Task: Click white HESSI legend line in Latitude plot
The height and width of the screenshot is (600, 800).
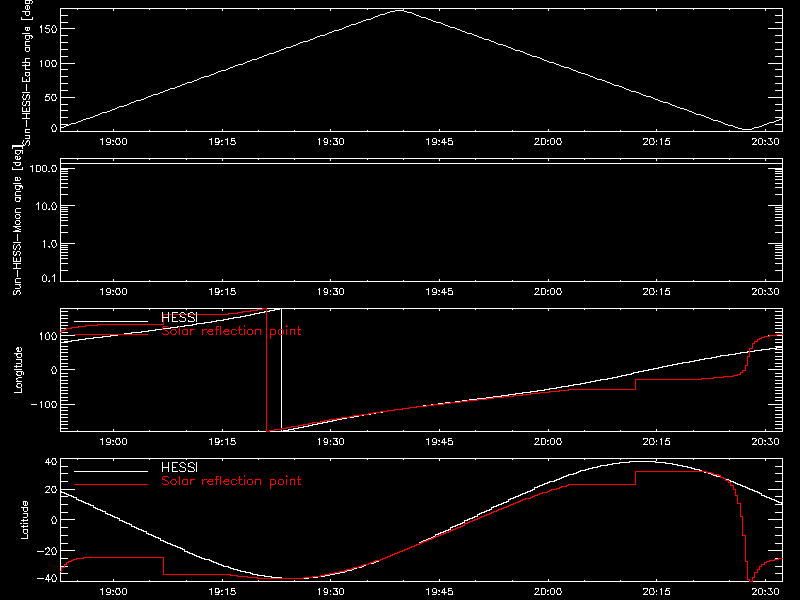Action: click(x=111, y=471)
